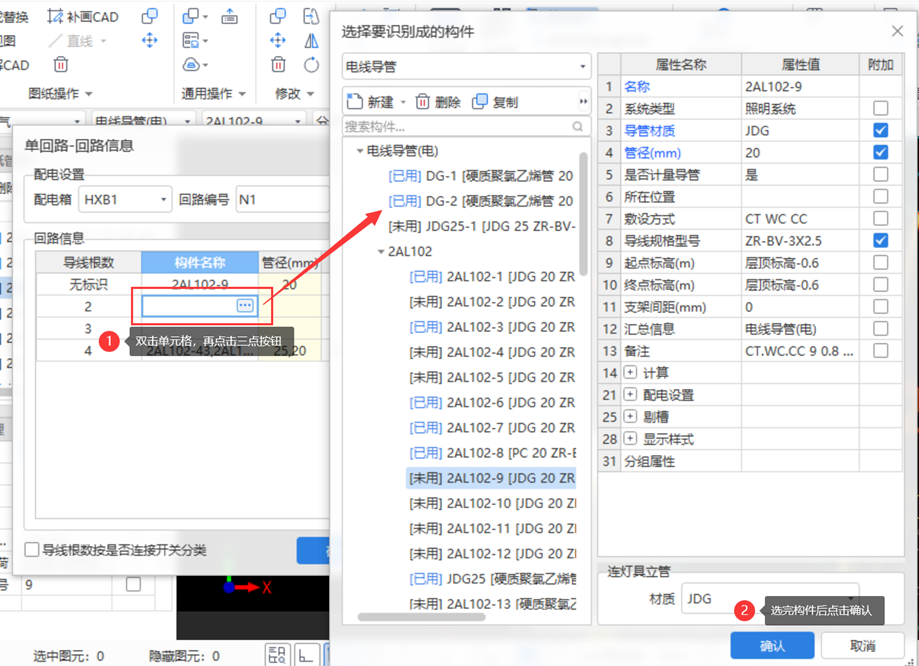The image size is (919, 666).
Task: Click the red trash icon beside 补画CAD
Action: coord(61,65)
